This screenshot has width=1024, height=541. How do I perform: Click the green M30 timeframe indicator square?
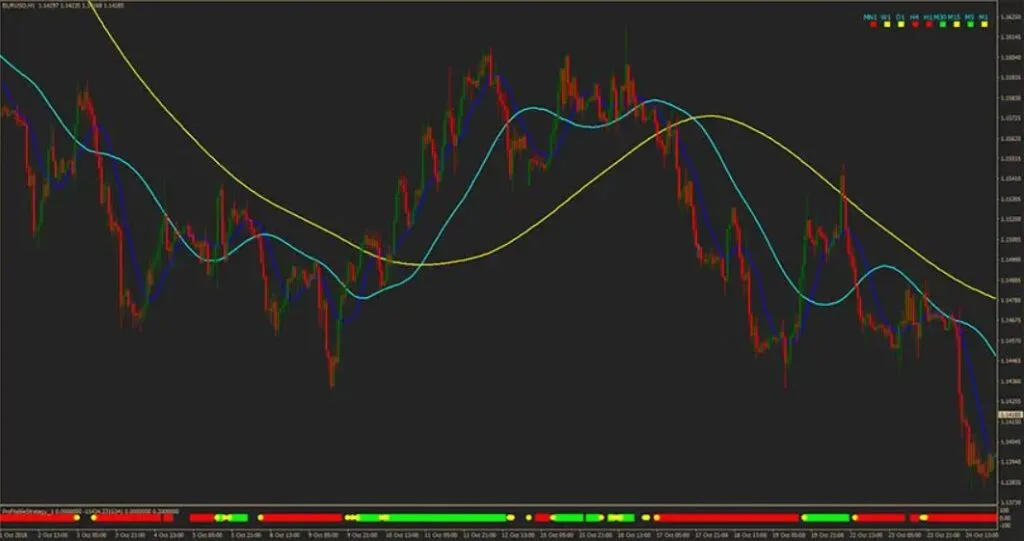click(x=942, y=24)
